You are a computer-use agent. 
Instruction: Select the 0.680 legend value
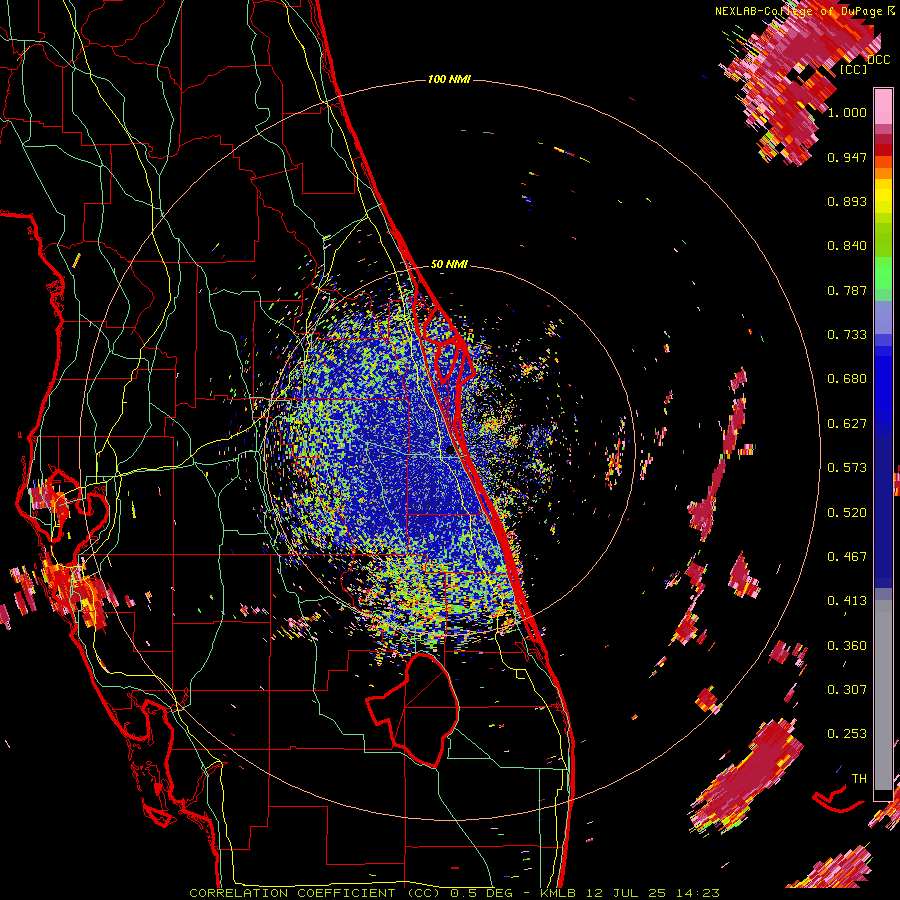[847, 379]
